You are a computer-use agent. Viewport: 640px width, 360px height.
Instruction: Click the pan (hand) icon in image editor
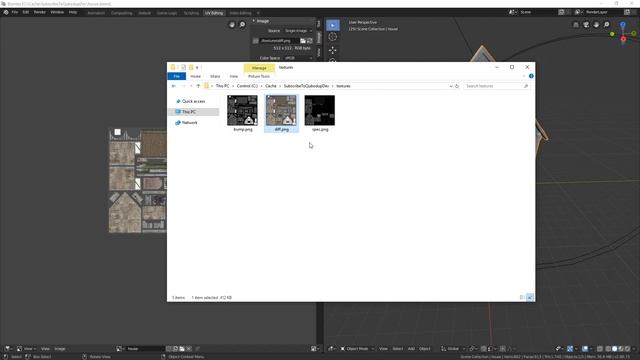[x=232, y=25]
